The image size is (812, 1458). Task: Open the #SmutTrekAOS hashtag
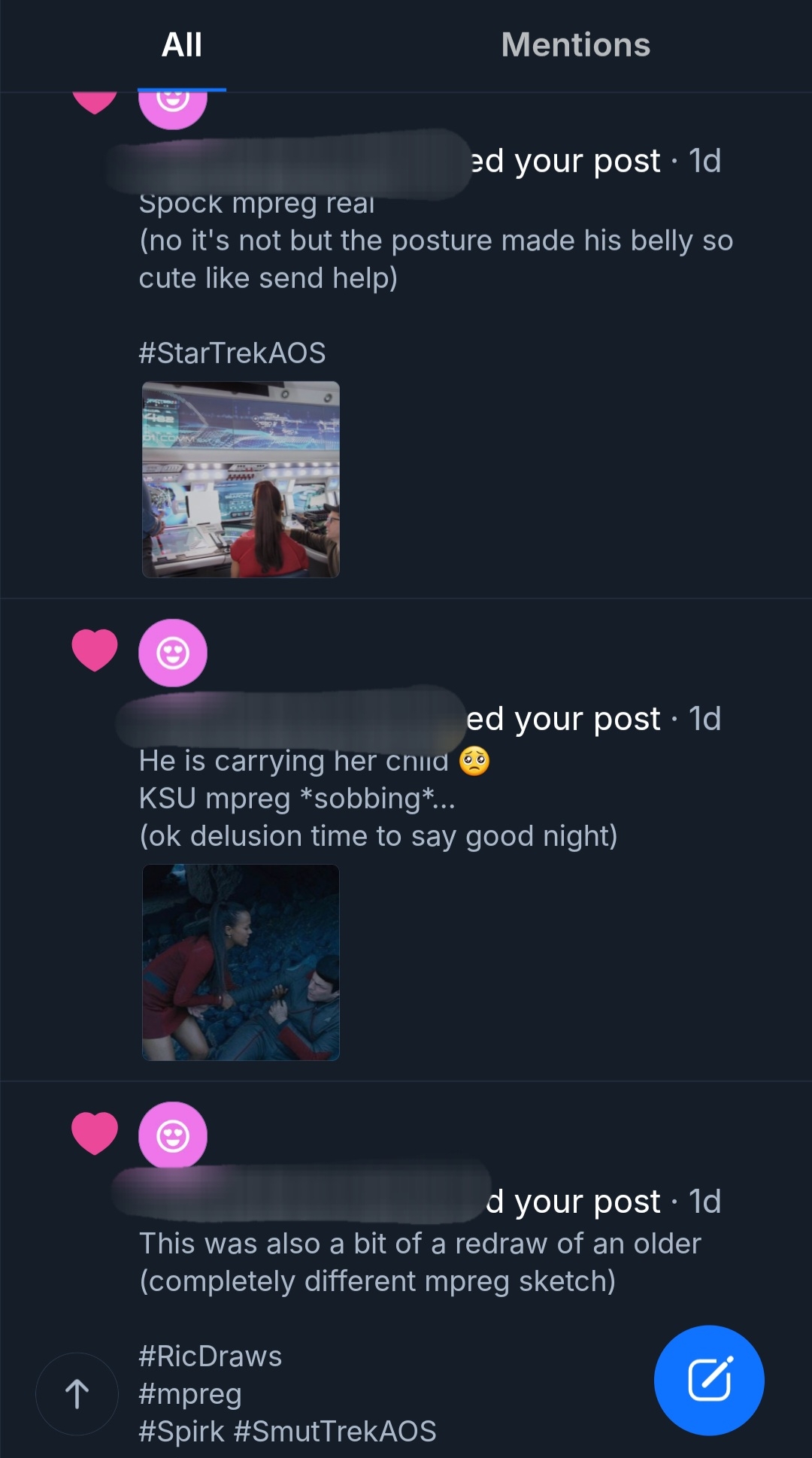pos(335,1431)
